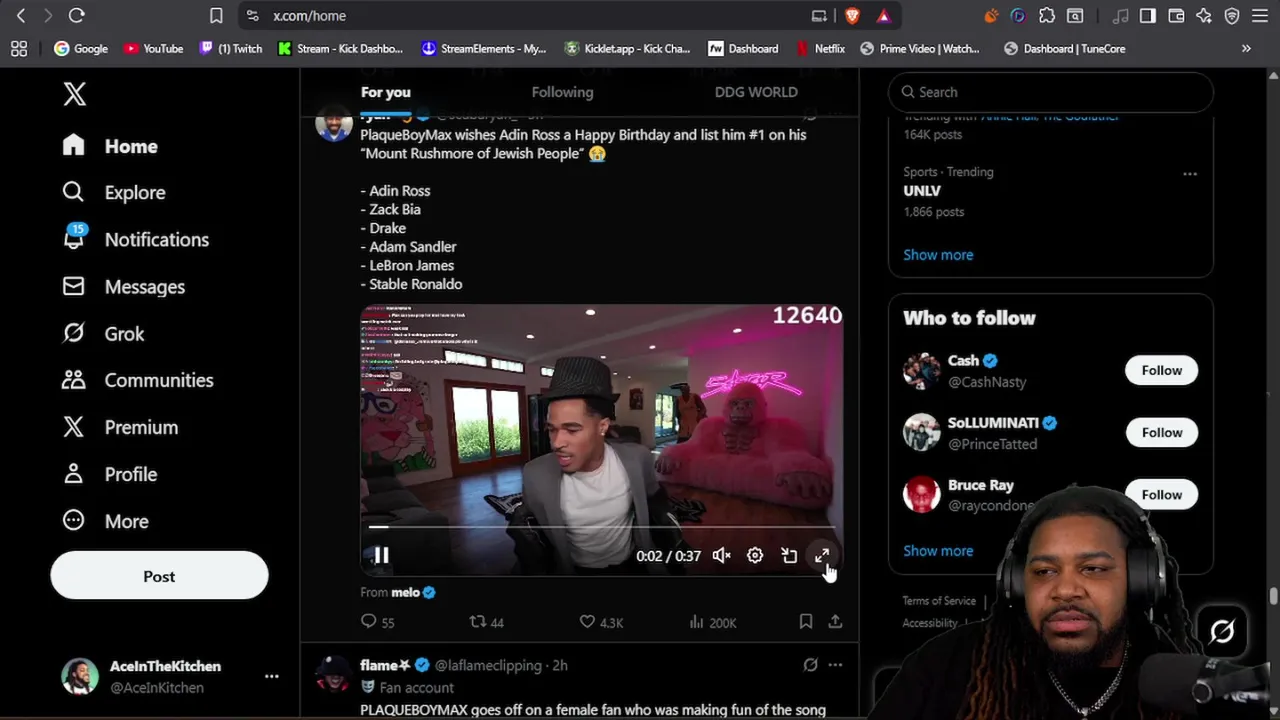The image size is (1280, 720).
Task: Open Brave Shields icon
Action: point(853,16)
